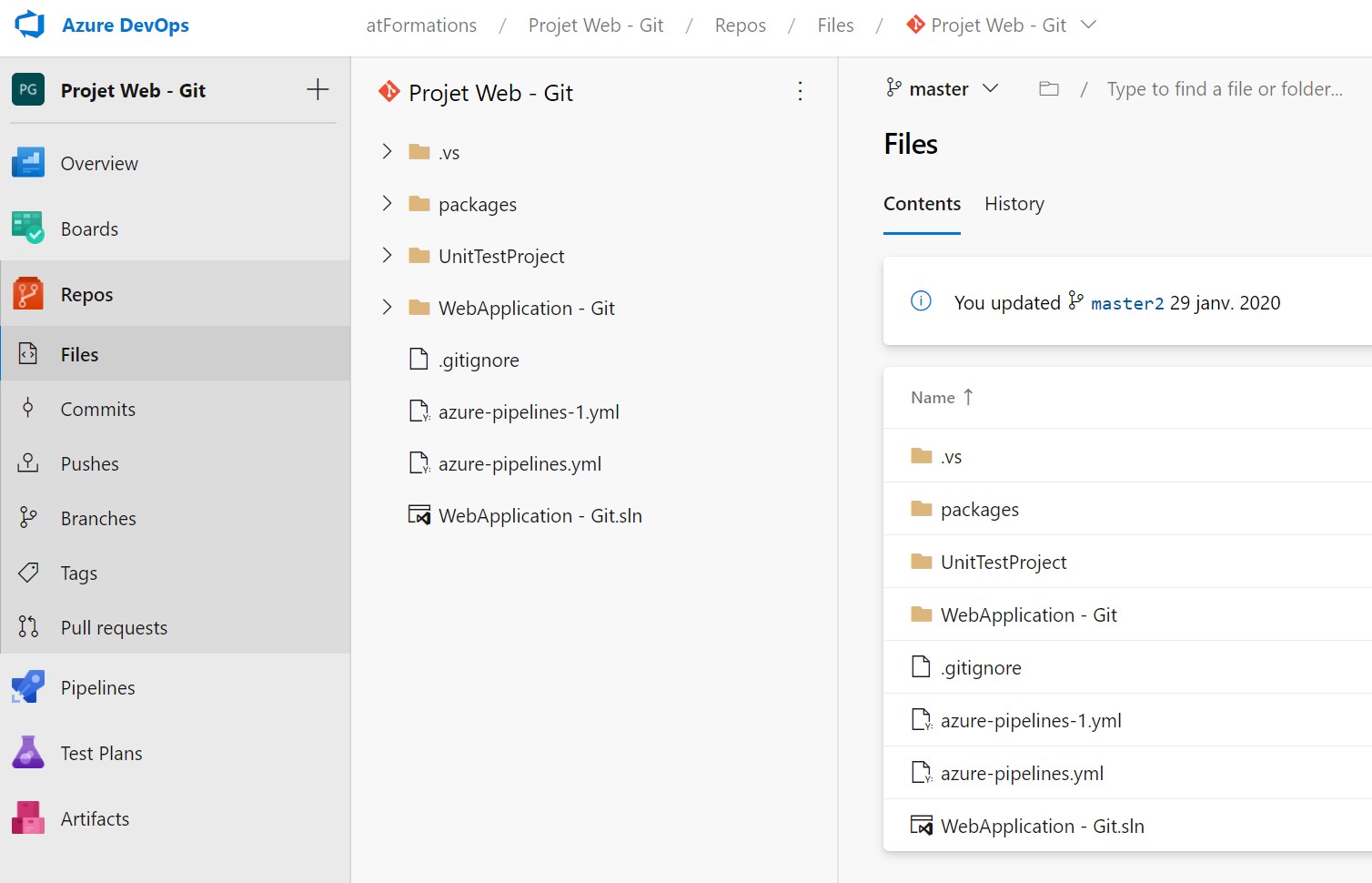Viewport: 1372px width, 883px height.
Task: Open the Test Plans flask icon
Action: tap(28, 753)
